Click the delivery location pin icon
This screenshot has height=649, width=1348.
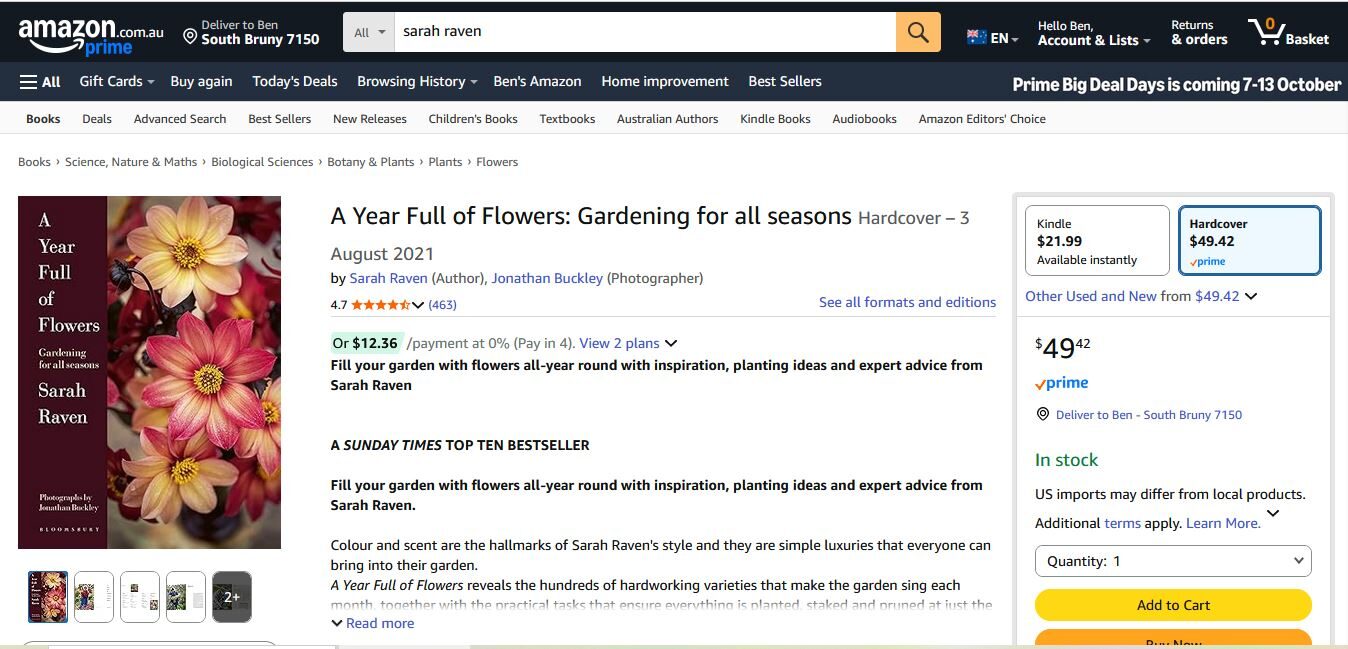[190, 37]
